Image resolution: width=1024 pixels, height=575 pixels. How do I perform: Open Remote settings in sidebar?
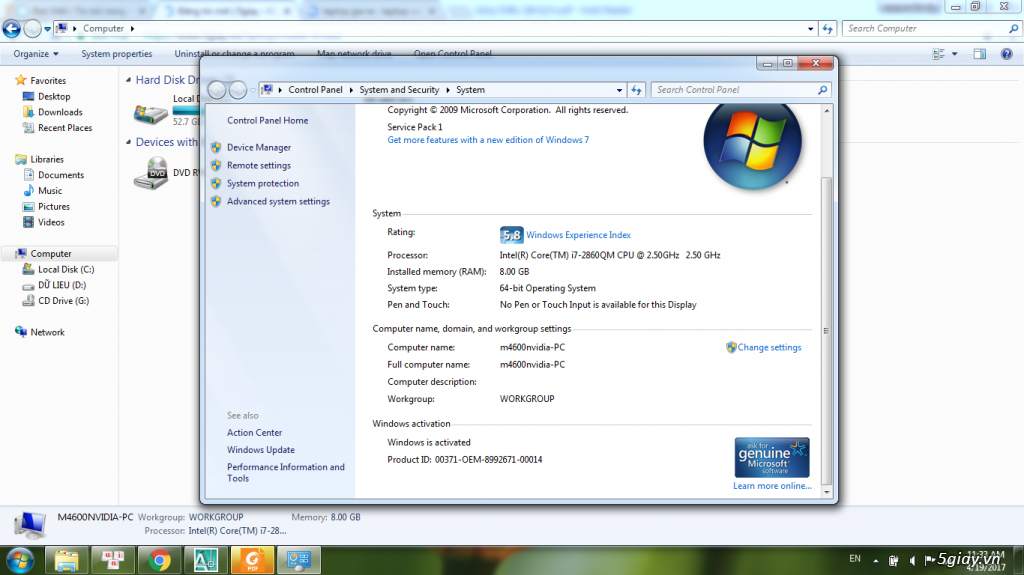259,166
